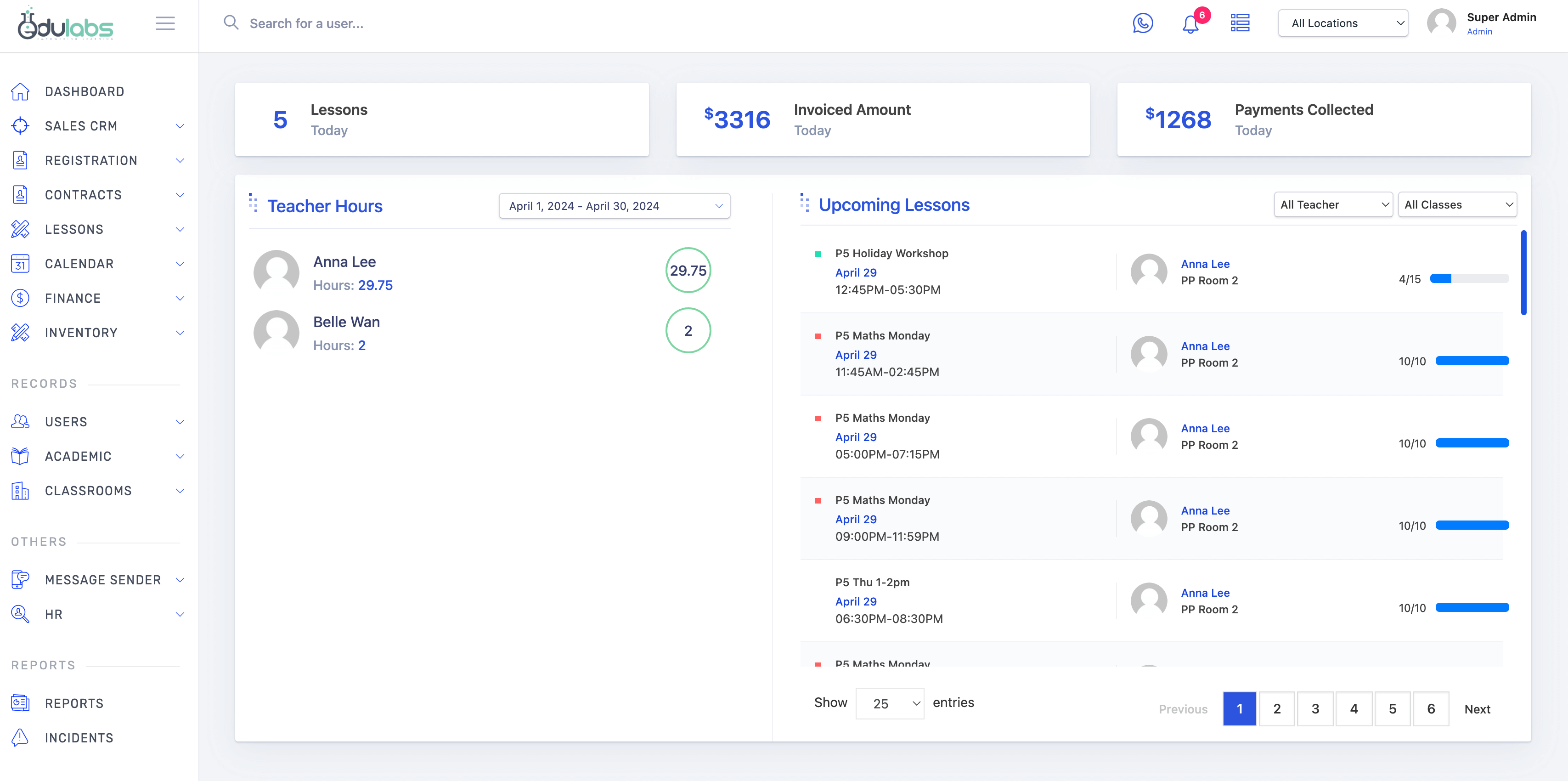Open the April 2024 date range dropdown
Viewport: 1568px width, 781px height.
614,206
